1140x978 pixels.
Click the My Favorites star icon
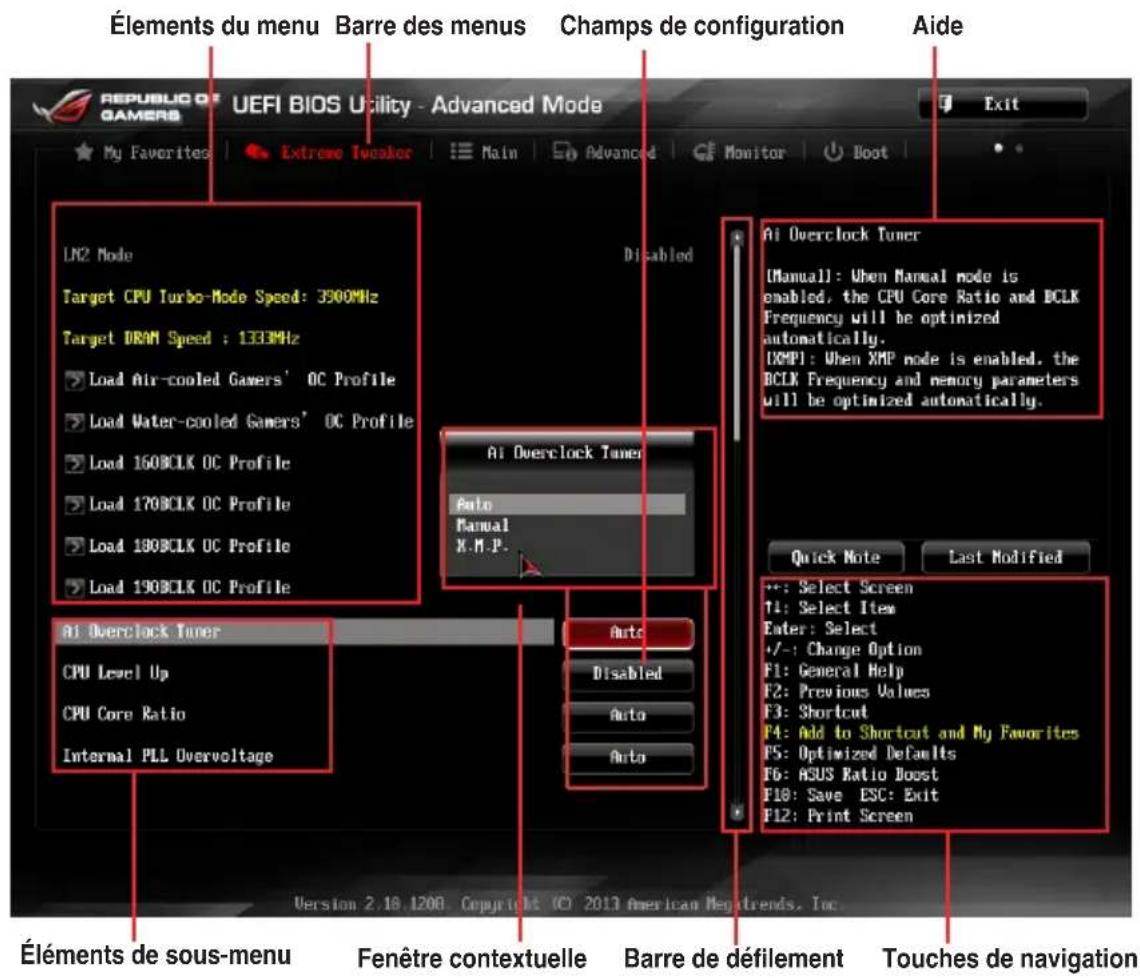(84, 151)
